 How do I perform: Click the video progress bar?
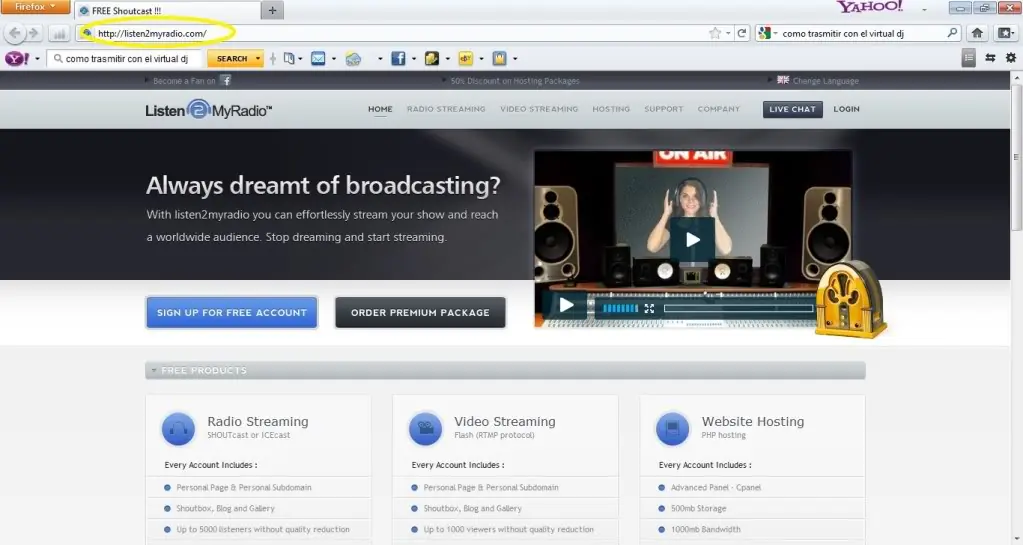point(739,308)
